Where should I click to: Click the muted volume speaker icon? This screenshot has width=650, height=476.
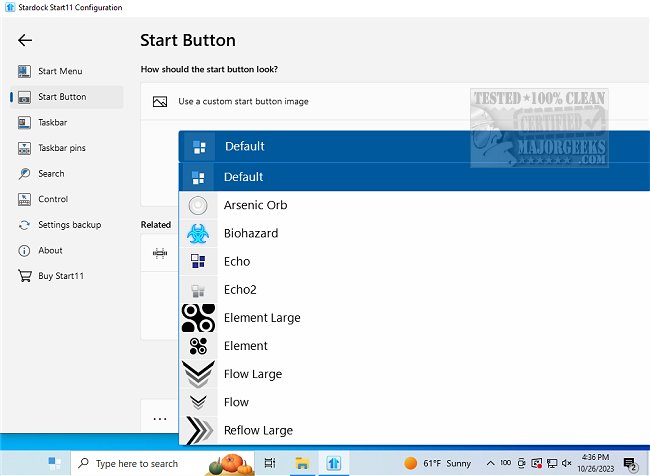click(x=567, y=463)
